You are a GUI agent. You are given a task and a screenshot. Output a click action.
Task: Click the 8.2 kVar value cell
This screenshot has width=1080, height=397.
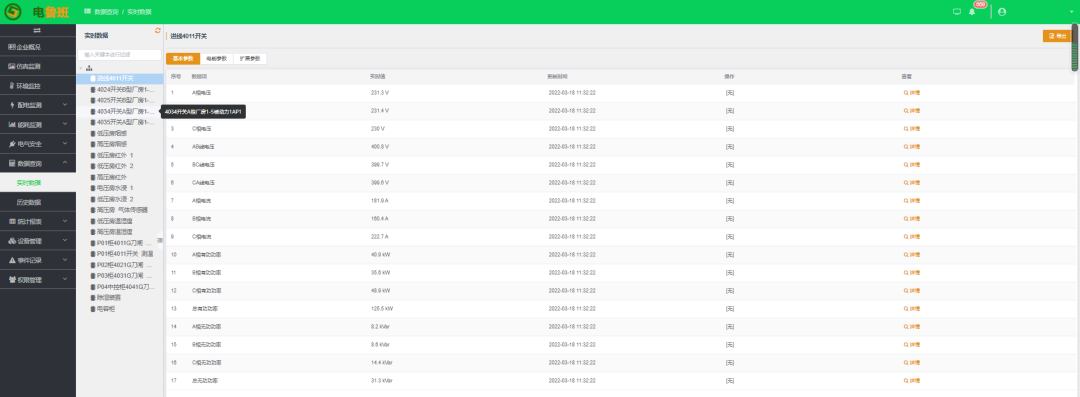[380, 326]
